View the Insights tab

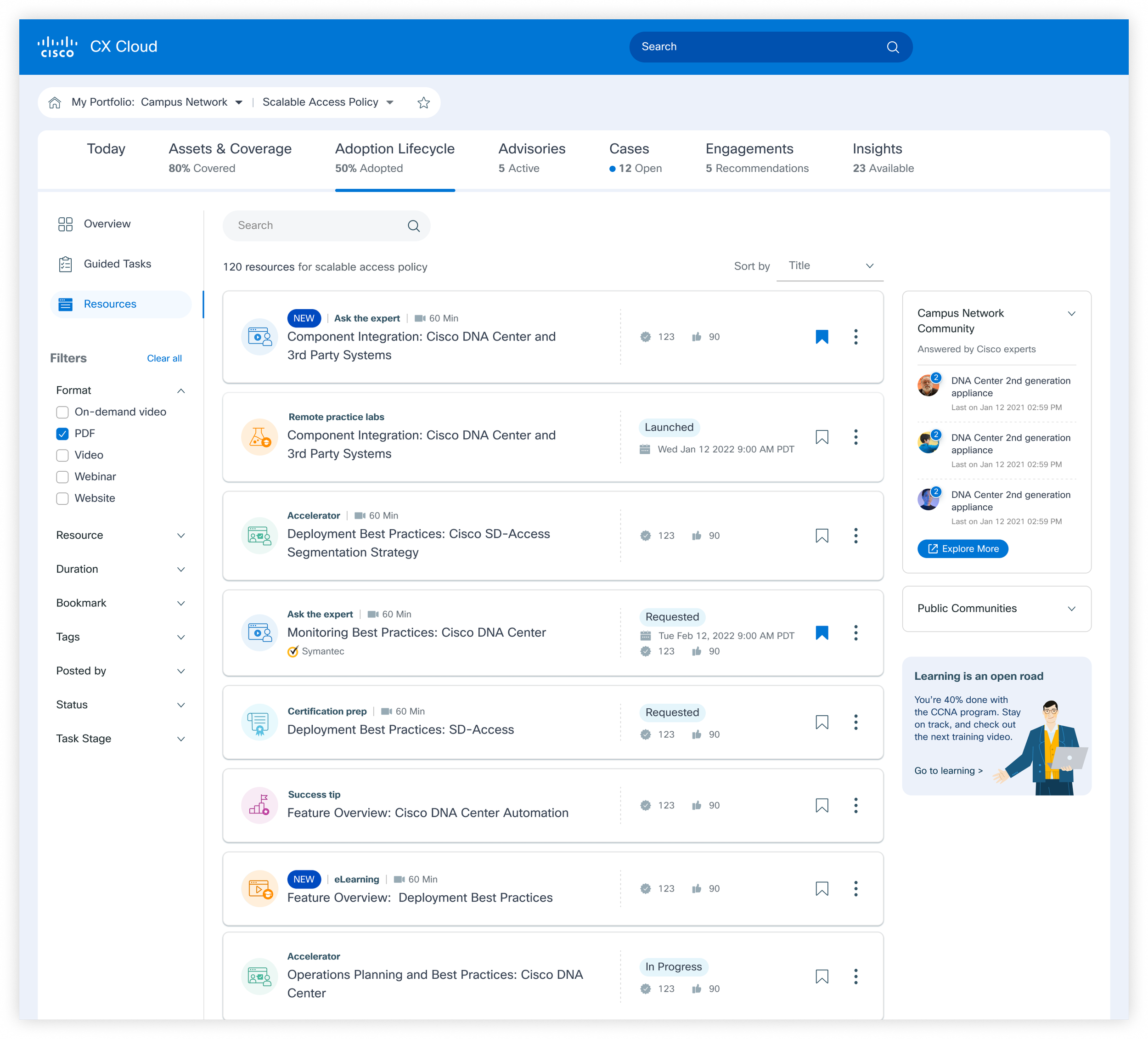[883, 158]
